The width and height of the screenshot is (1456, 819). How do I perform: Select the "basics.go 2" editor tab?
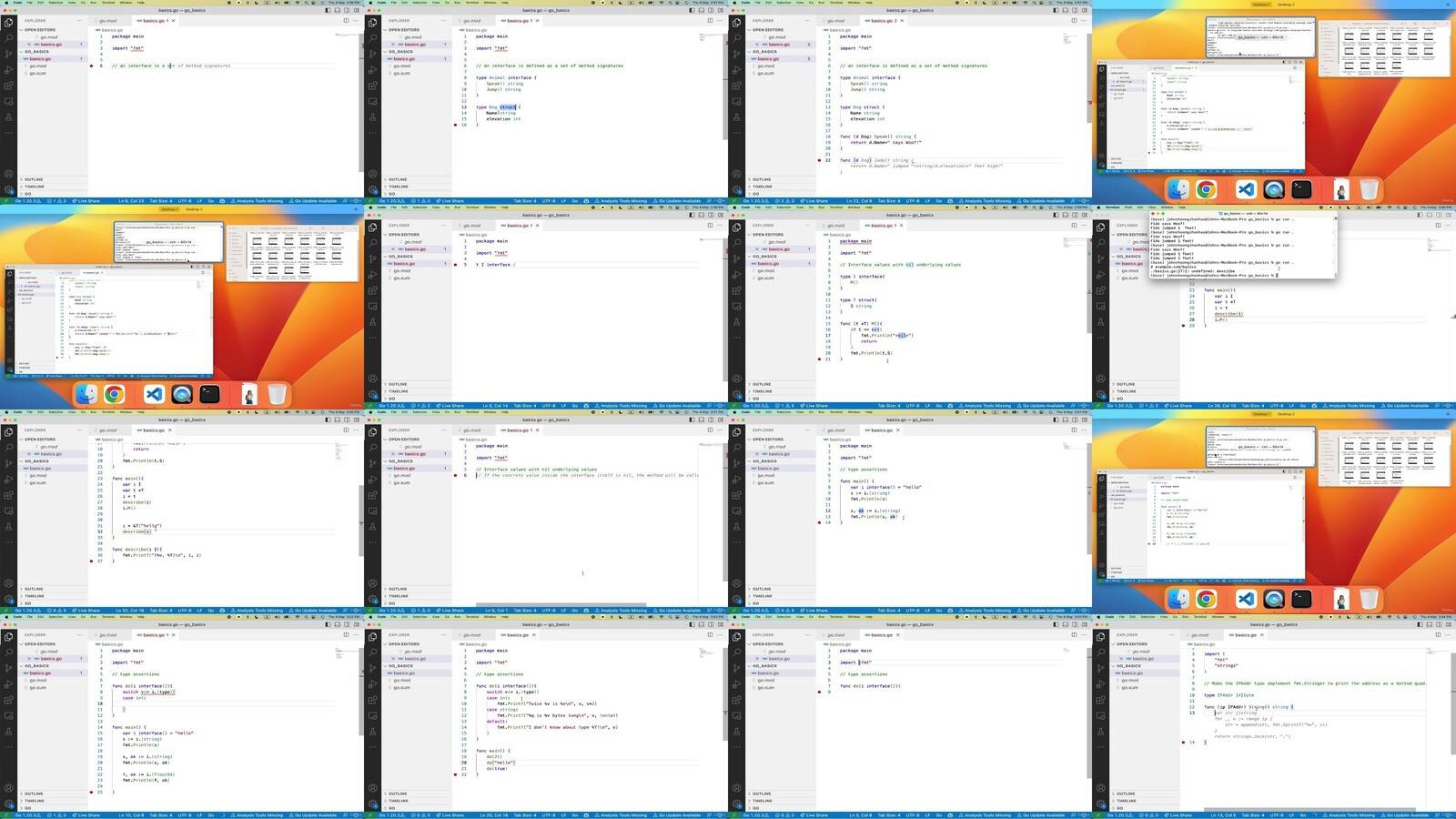pos(883,20)
